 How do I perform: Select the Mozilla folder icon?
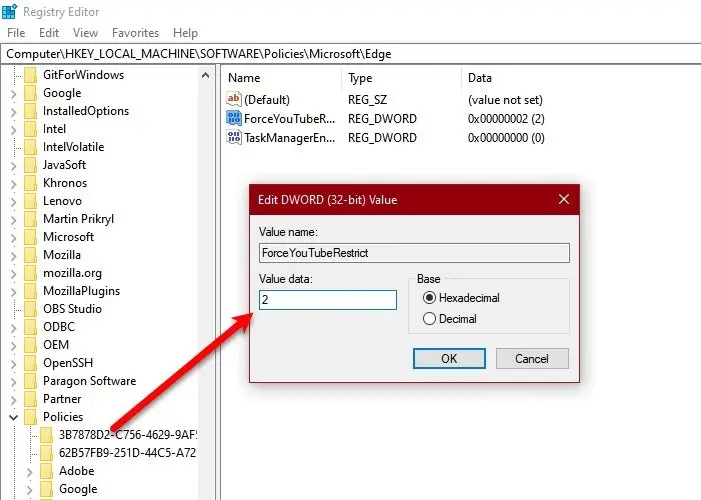click(x=30, y=255)
